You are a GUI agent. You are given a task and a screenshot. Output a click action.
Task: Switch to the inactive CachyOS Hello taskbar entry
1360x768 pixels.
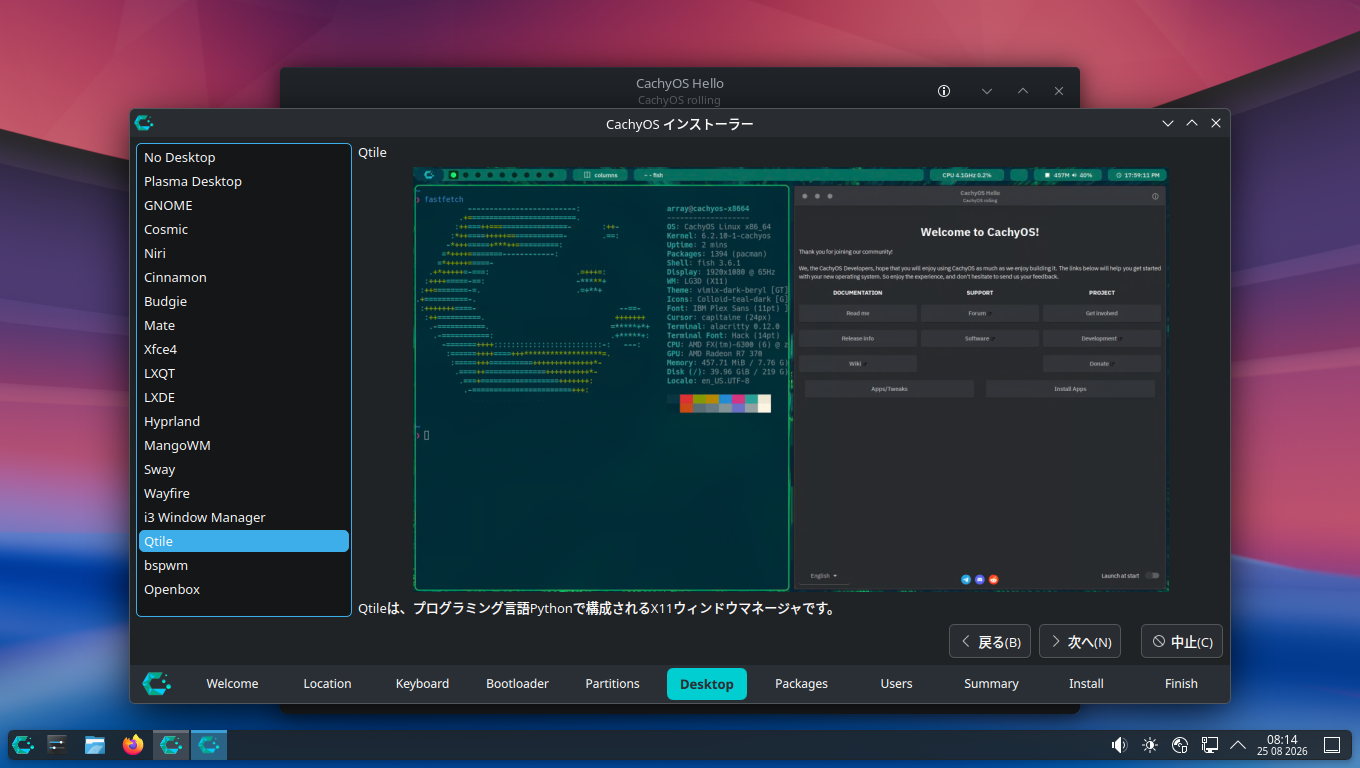[x=171, y=745]
